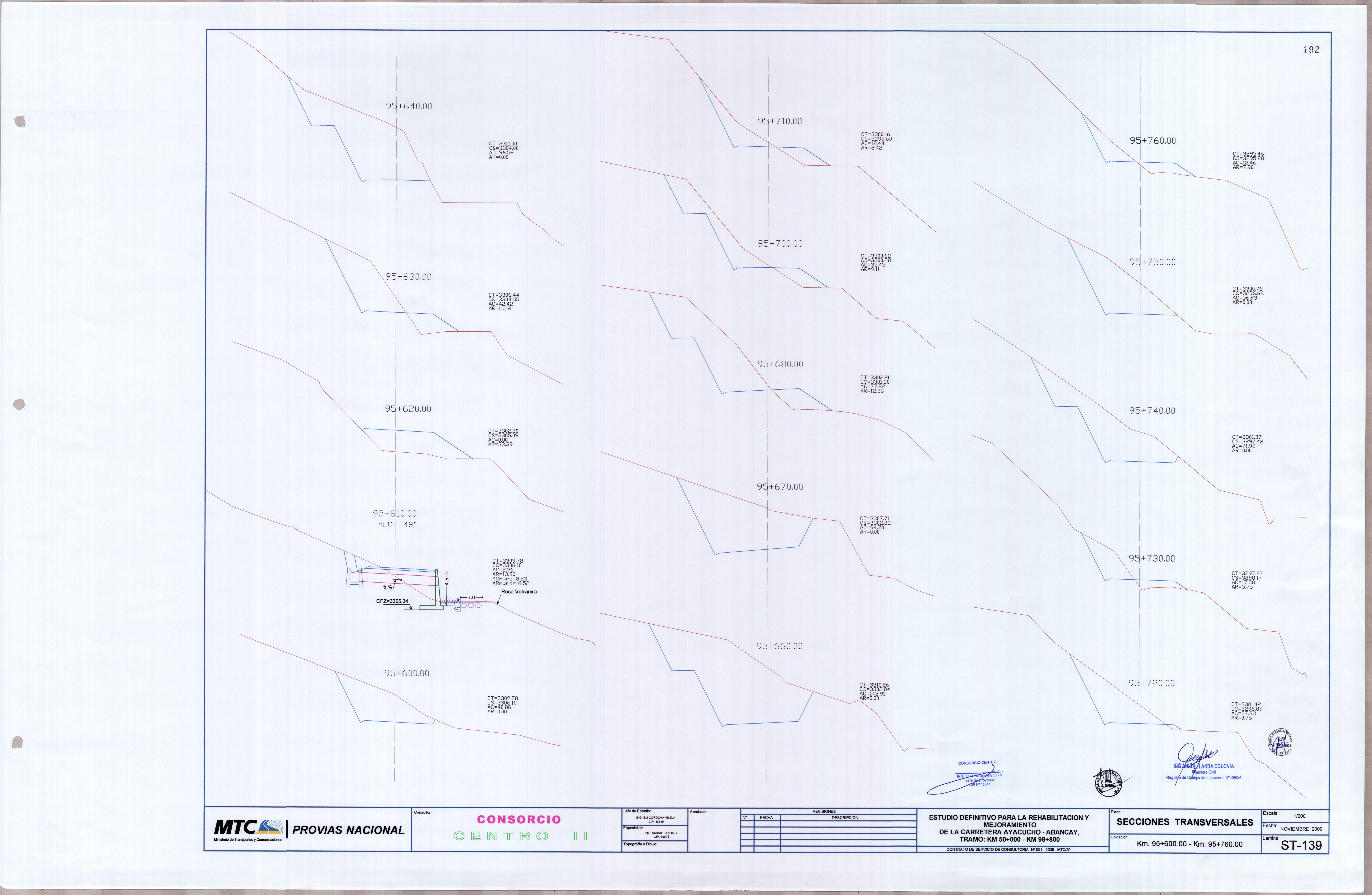
Task: Click the CT=3300.16 data block
Action: tap(876, 141)
